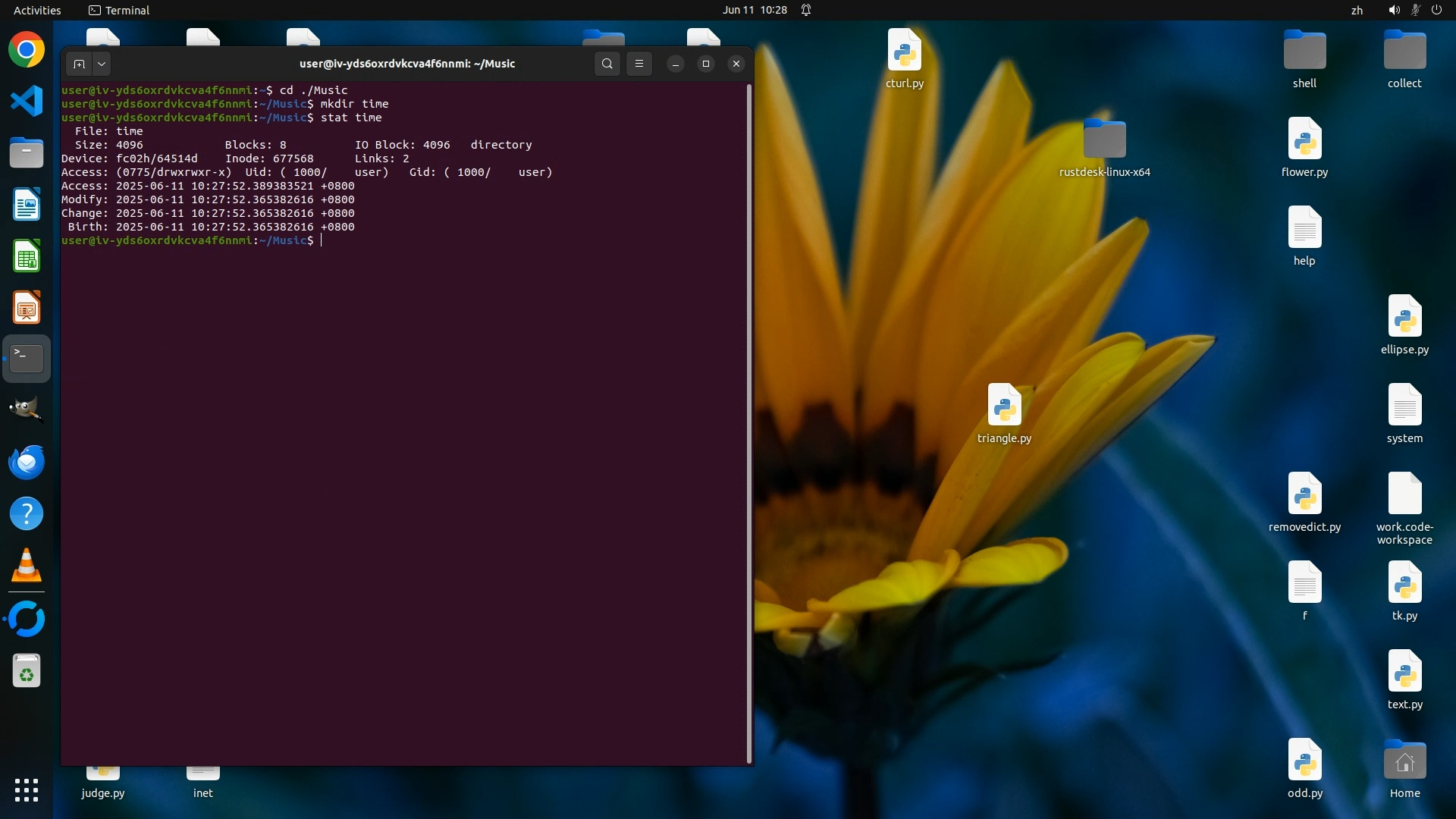Open VLC media player from the dock
This screenshot has width=1456, height=819.
(27, 566)
